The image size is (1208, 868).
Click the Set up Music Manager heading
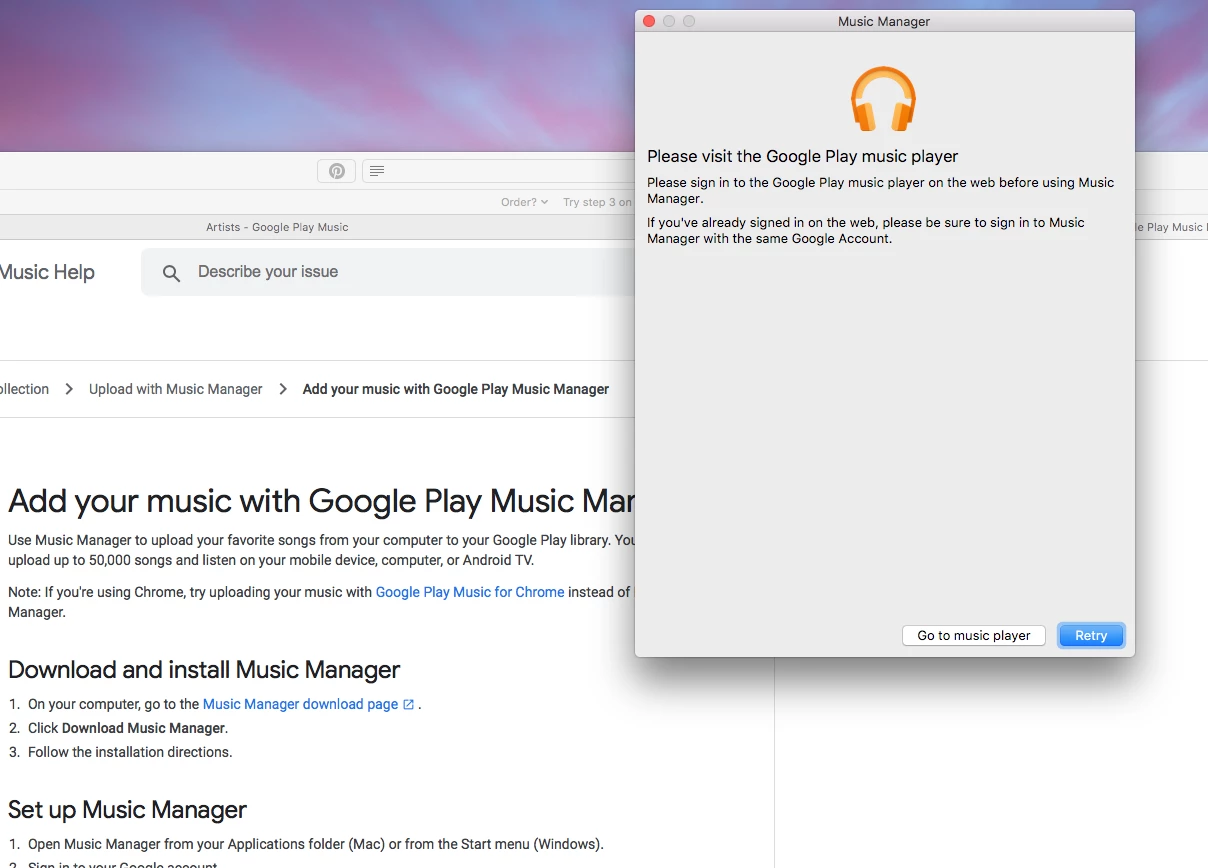tap(127, 809)
